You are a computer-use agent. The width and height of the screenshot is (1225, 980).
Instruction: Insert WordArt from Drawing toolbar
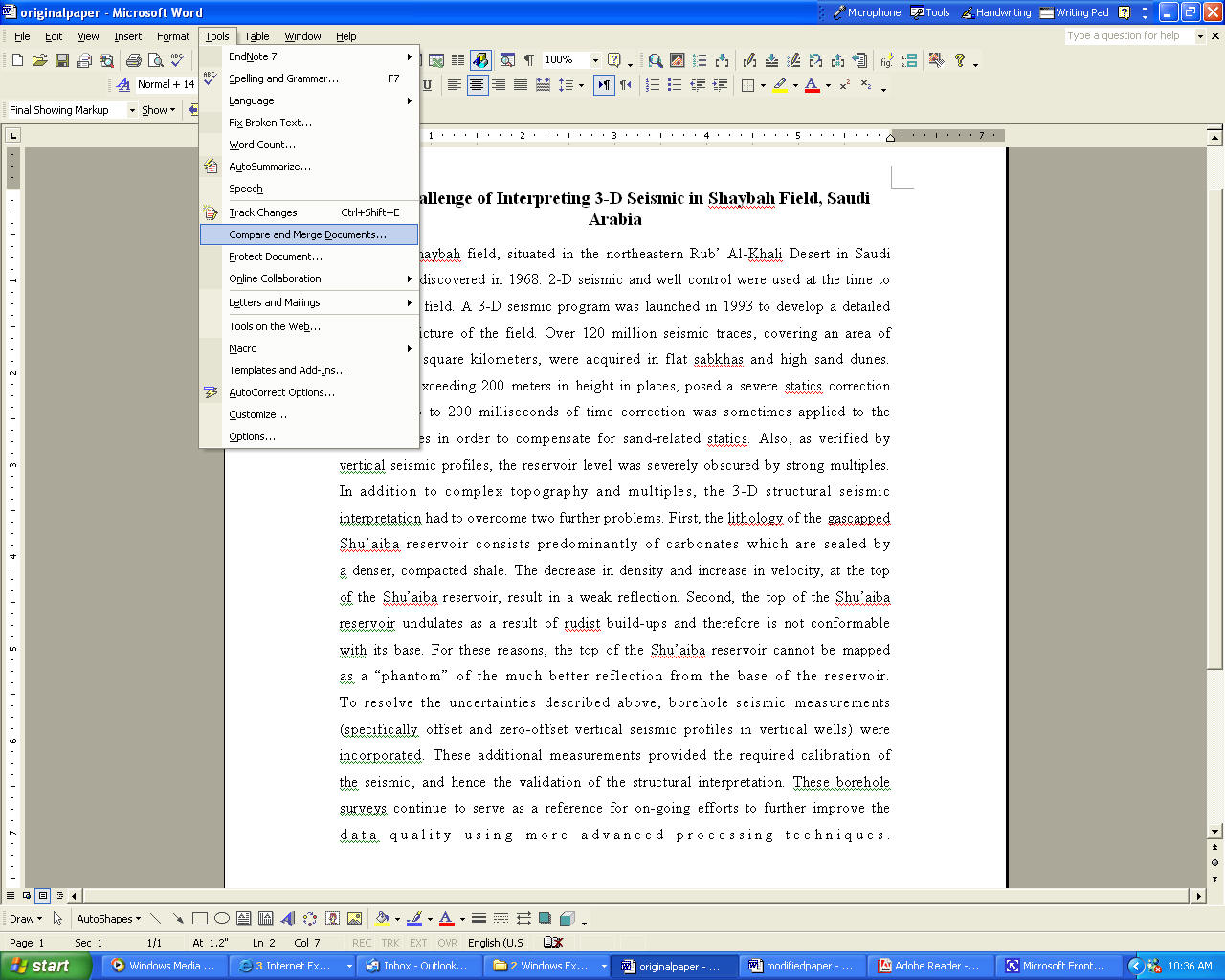pyautogui.click(x=288, y=919)
